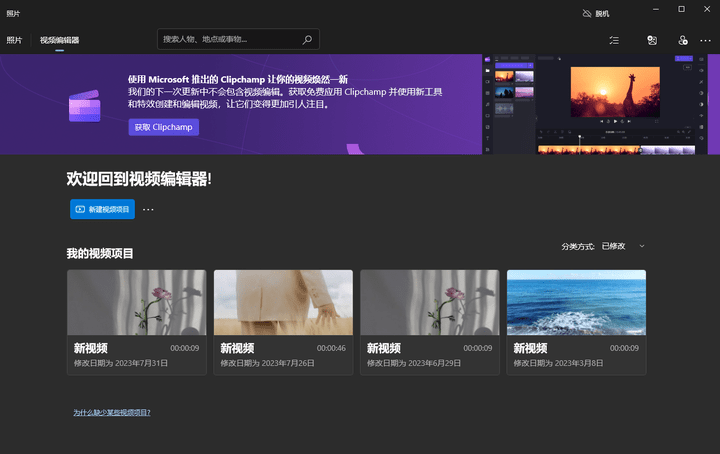Click 分类方式 label
Image resolution: width=720 pixels, height=454 pixels.
pyautogui.click(x=578, y=247)
